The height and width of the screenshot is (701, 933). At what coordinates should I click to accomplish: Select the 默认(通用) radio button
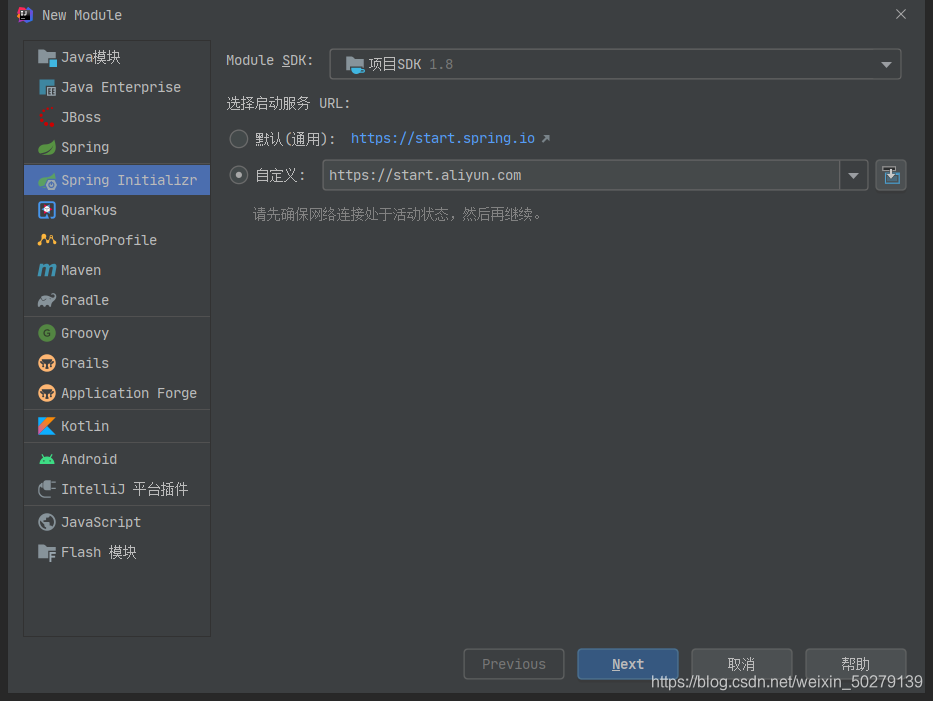pyautogui.click(x=238, y=138)
